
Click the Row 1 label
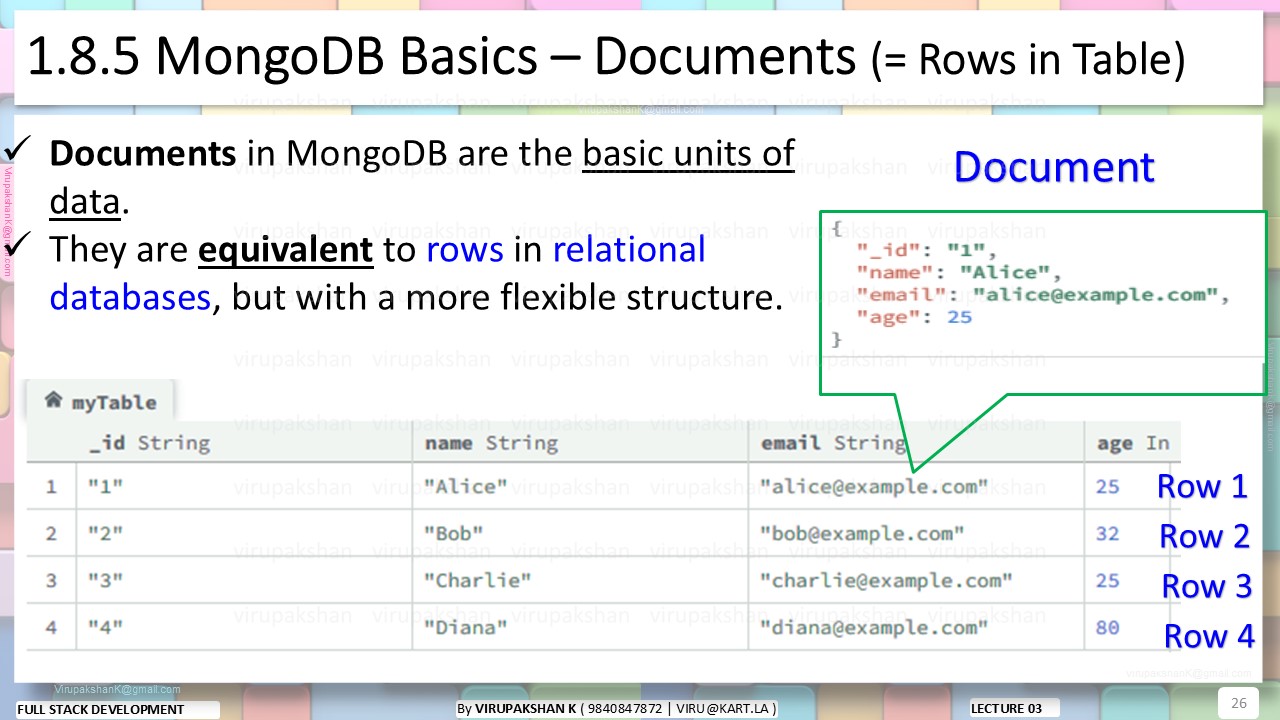1202,487
